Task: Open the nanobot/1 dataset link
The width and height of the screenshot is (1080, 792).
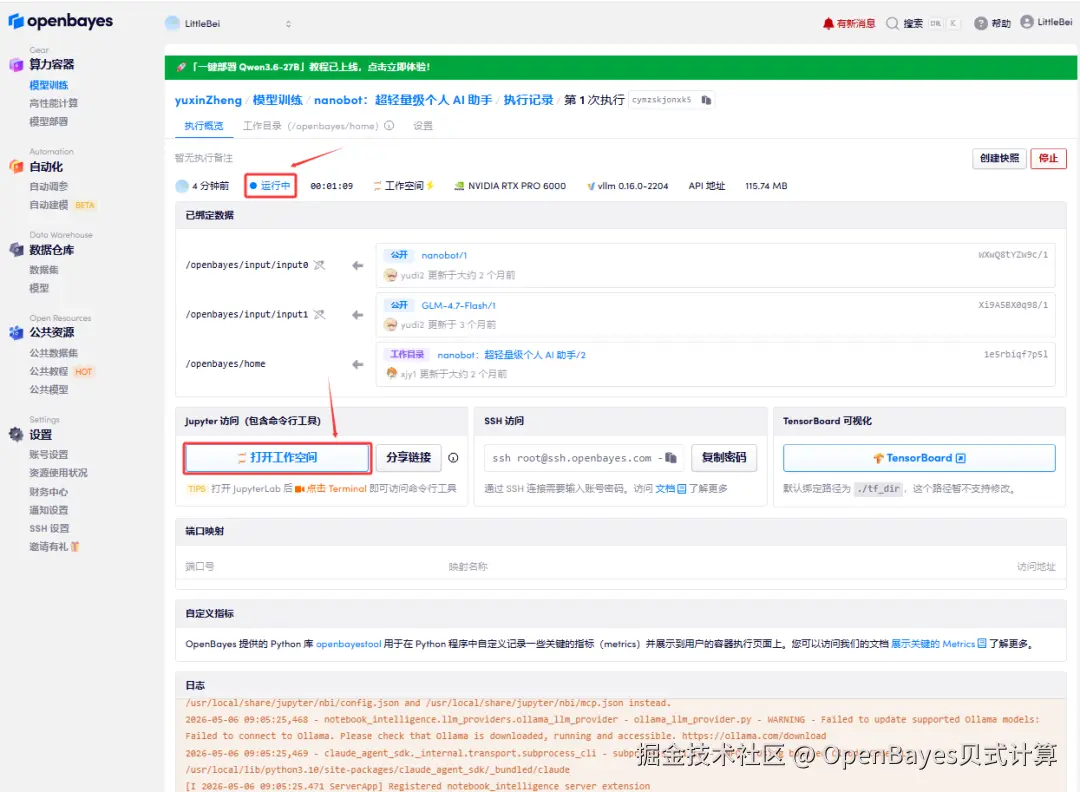Action: coord(444,256)
